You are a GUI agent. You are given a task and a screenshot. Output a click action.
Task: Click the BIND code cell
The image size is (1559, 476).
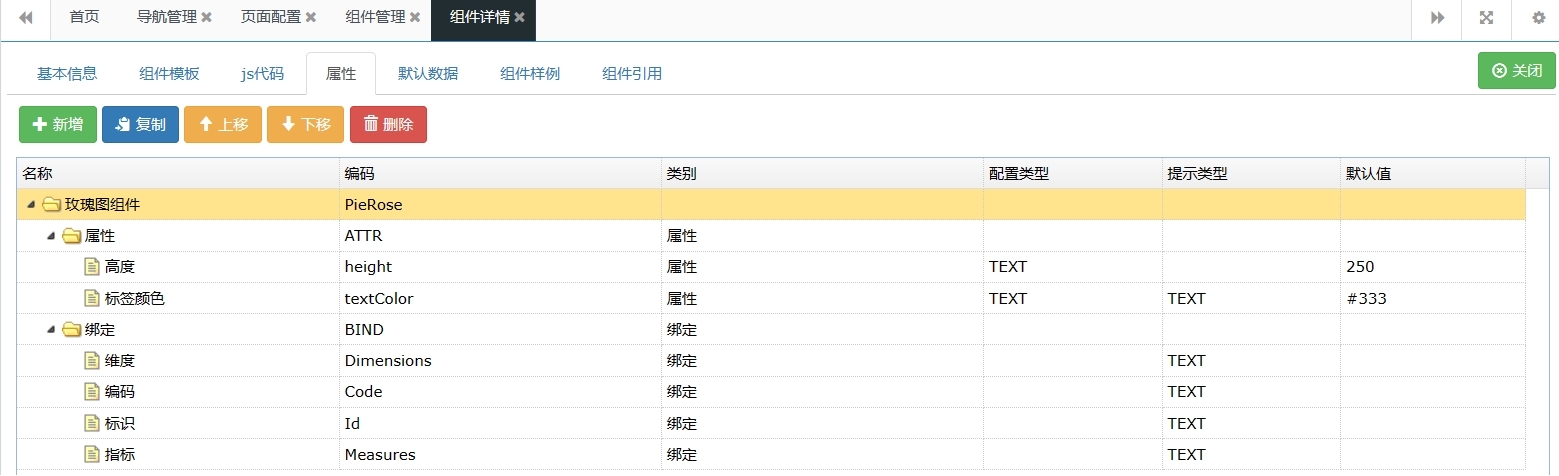pyautogui.click(x=500, y=330)
